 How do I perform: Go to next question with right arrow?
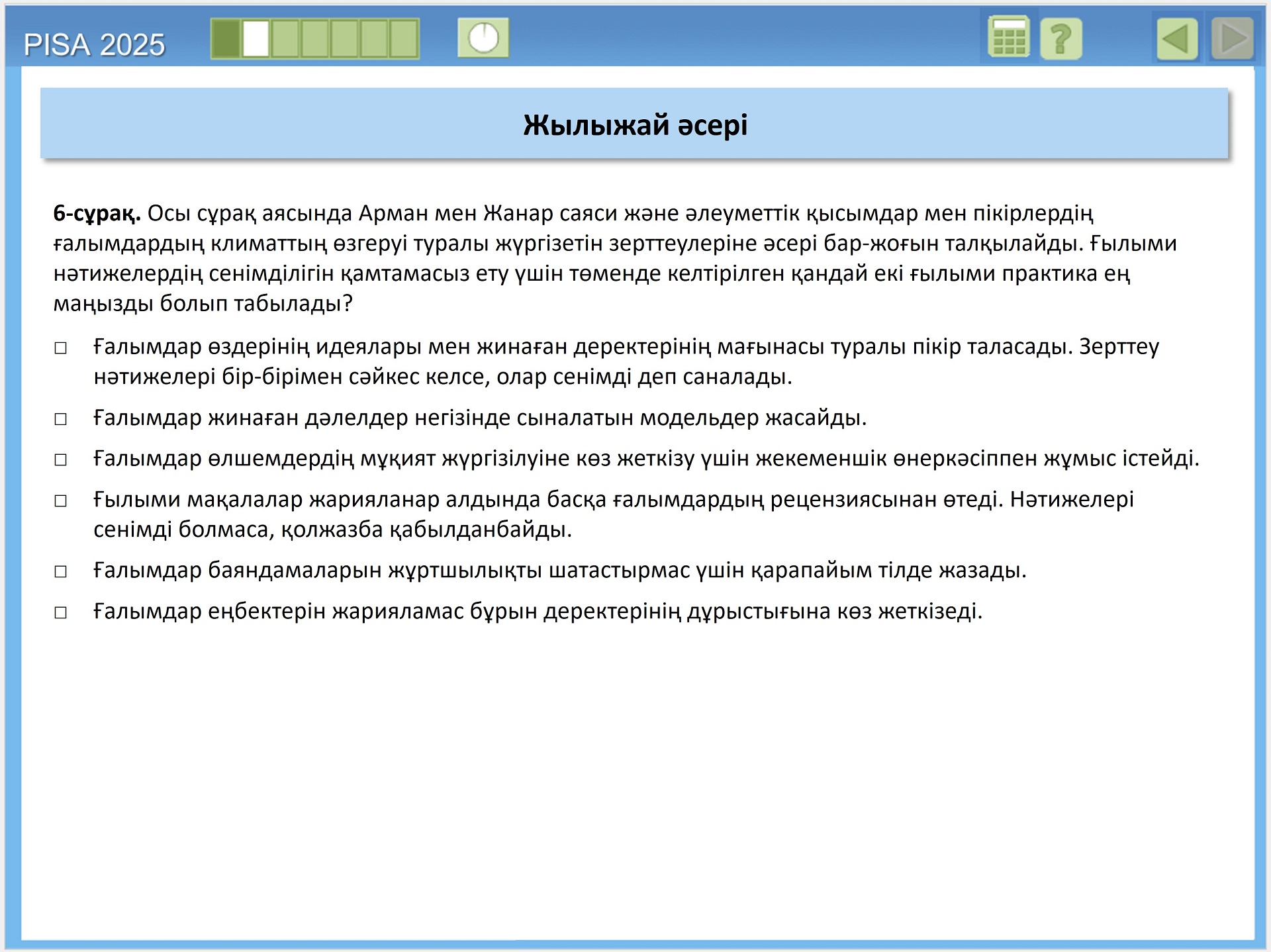tap(1232, 39)
